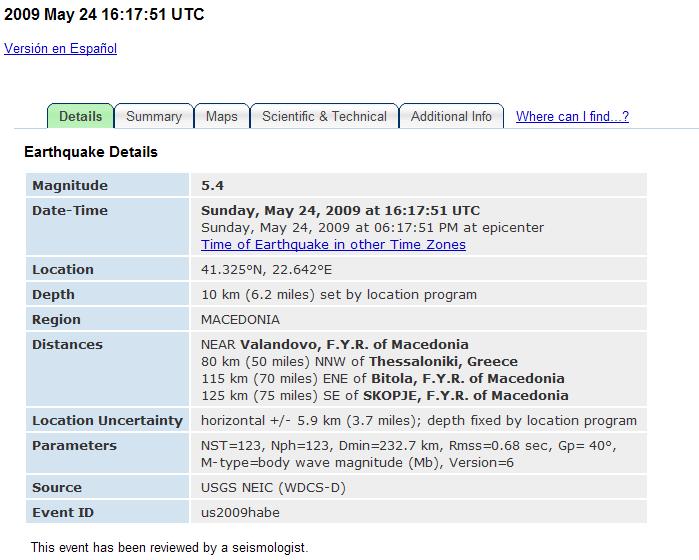Click the 'NEAR Valandovo' distance line
Screen dimensions: 699x560
334,344
